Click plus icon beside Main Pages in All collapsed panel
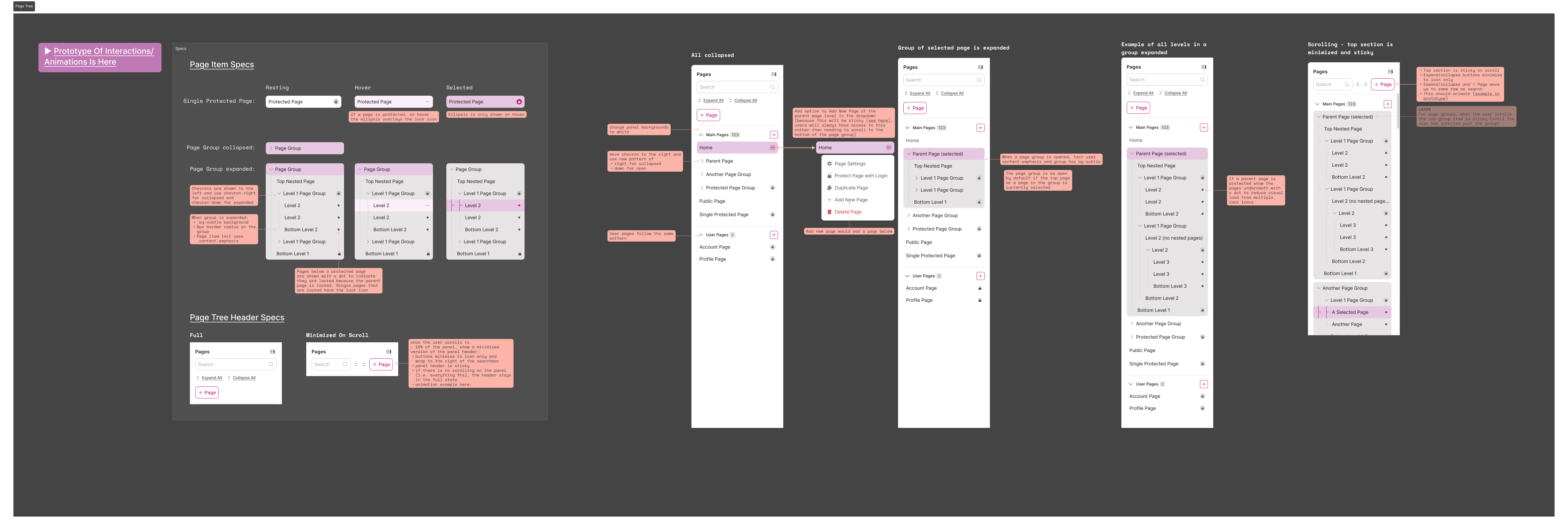Viewport: 1568px width, 530px height. click(x=774, y=135)
